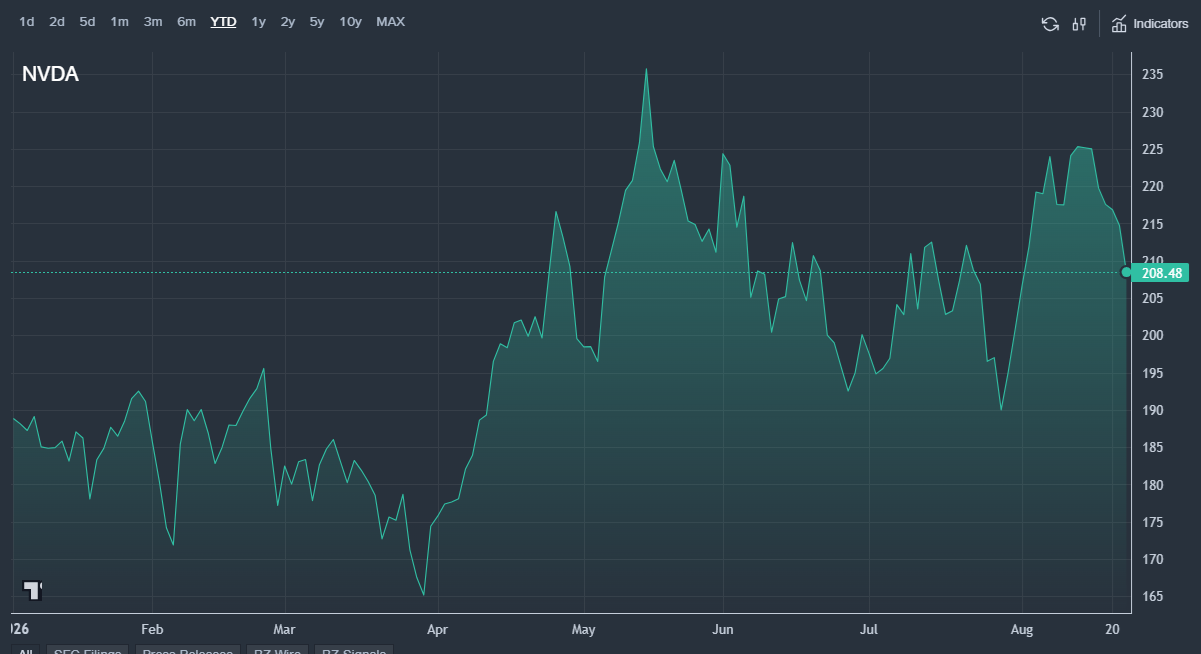The image size is (1201, 654).
Task: View the 10y chart range
Action: [350, 22]
